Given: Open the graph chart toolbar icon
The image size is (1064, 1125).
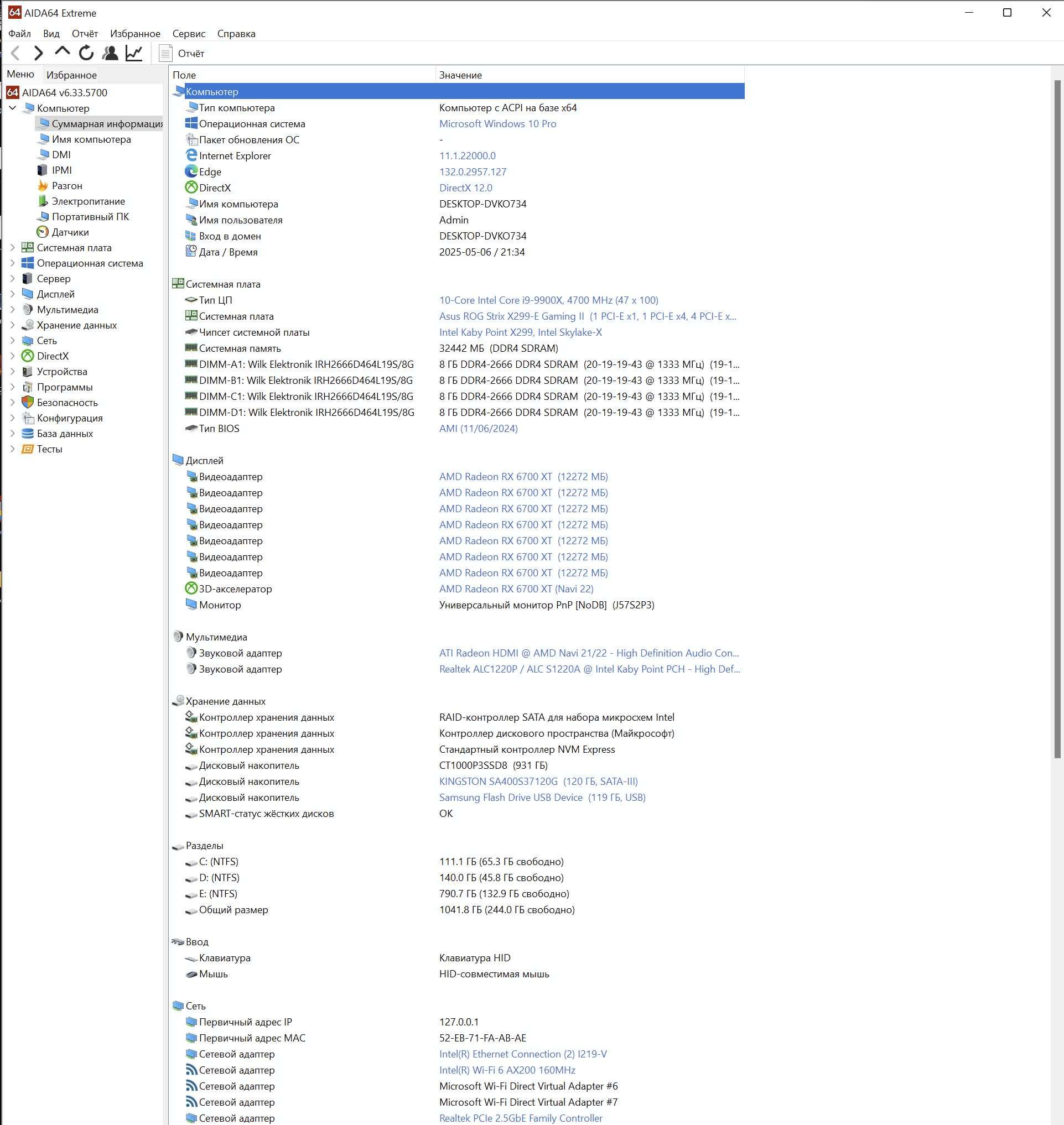Looking at the screenshot, I should pyautogui.click(x=134, y=53).
